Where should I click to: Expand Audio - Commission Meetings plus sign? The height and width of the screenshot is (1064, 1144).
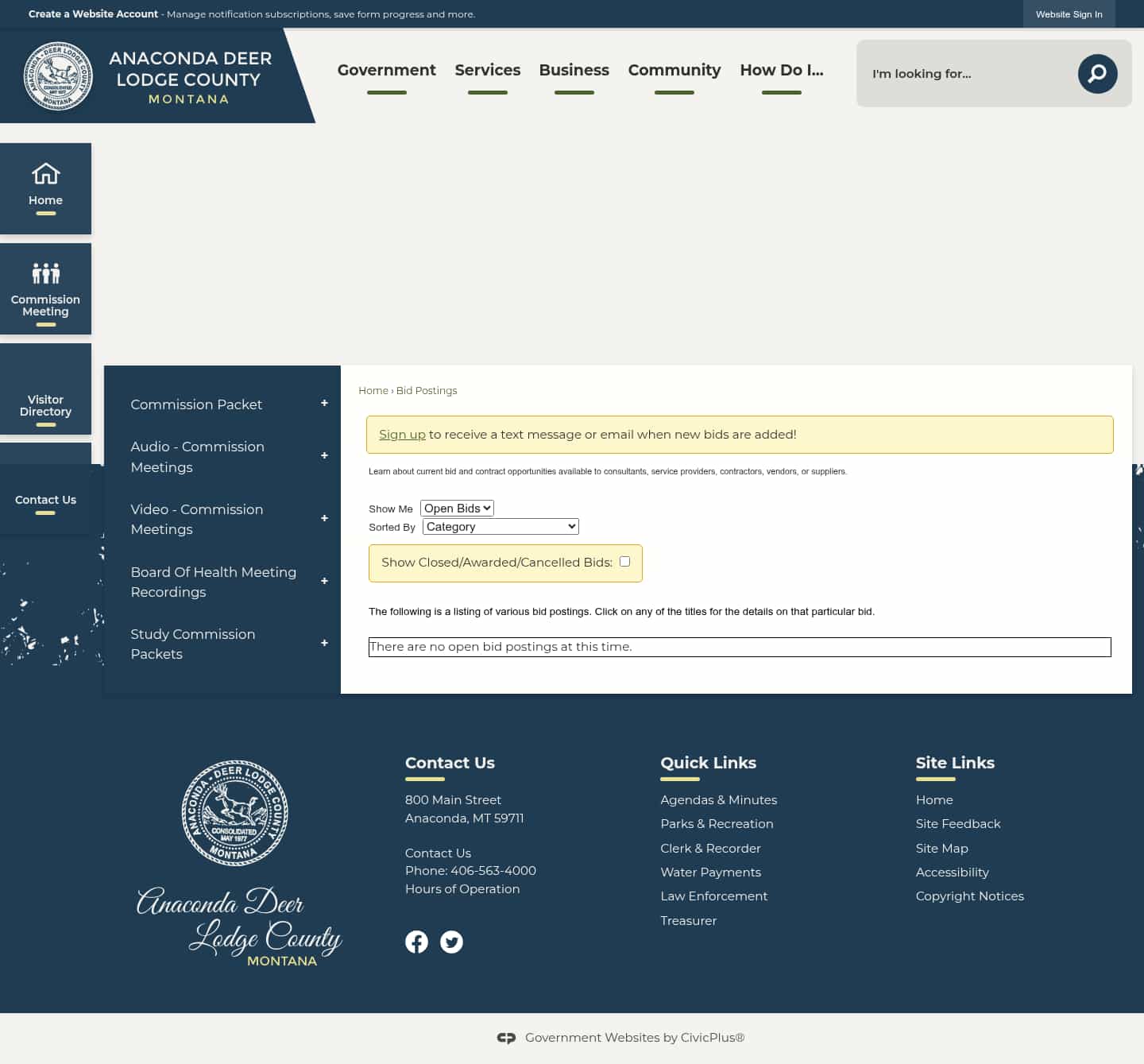click(x=324, y=456)
